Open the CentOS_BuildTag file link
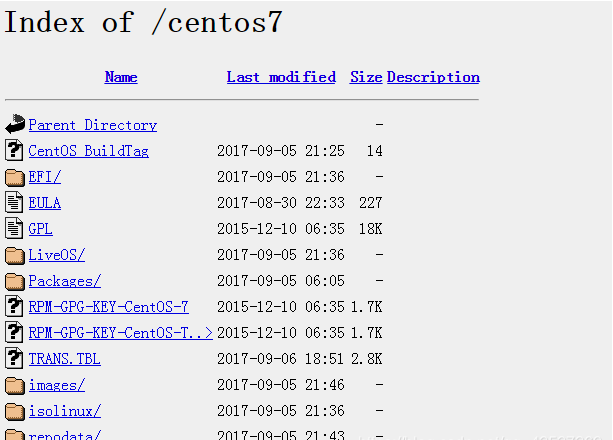 (x=88, y=151)
